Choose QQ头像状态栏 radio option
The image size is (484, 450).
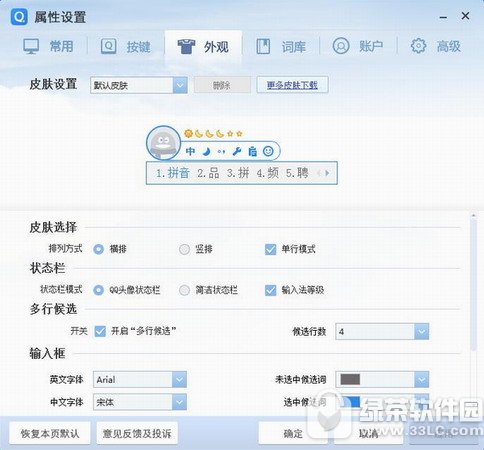coord(99,290)
